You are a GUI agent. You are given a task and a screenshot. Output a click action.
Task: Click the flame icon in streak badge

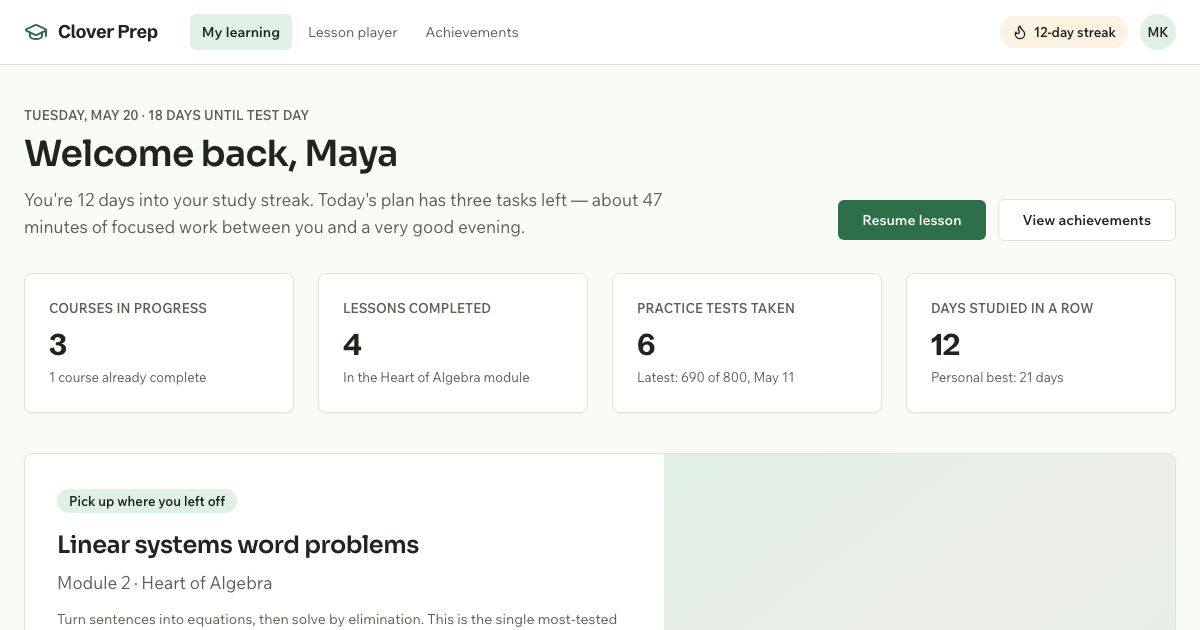pyautogui.click(x=1020, y=32)
